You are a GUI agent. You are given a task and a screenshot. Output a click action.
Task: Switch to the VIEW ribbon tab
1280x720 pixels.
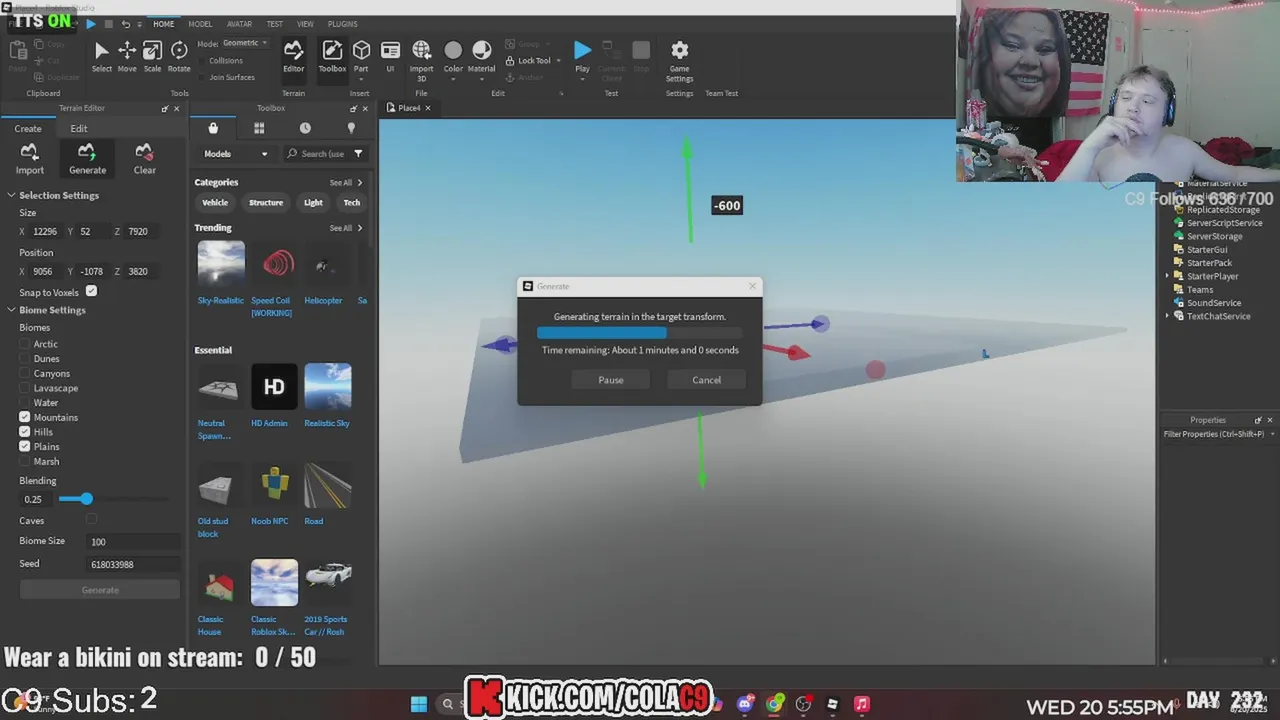[x=305, y=24]
